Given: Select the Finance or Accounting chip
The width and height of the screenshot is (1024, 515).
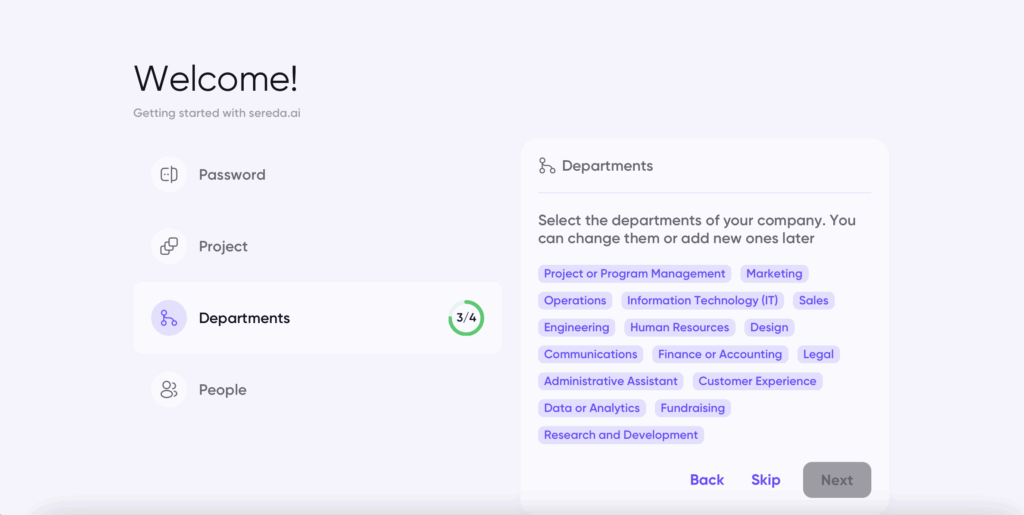Looking at the screenshot, I should point(720,354).
